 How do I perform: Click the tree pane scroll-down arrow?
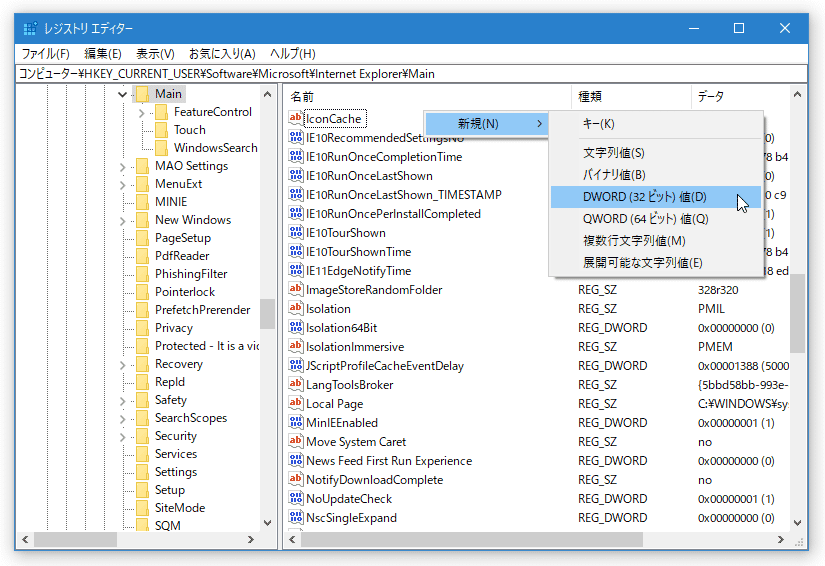[267, 523]
